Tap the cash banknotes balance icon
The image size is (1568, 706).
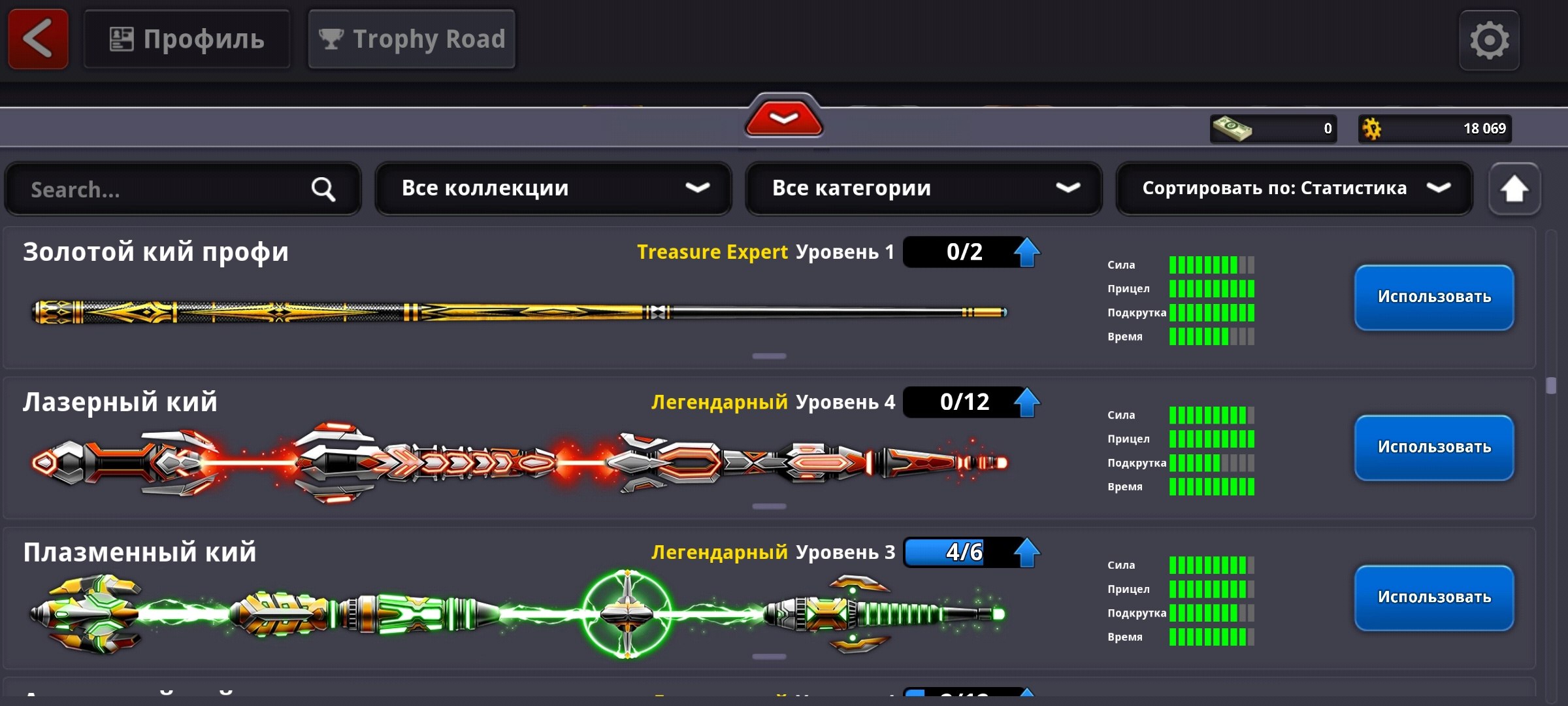(1231, 128)
